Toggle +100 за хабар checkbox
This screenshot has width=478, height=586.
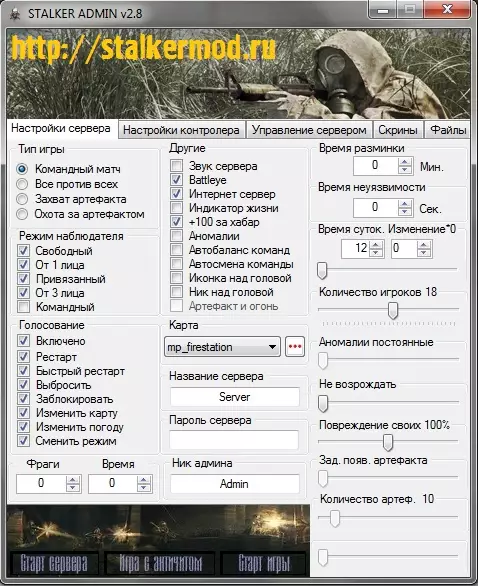176,222
